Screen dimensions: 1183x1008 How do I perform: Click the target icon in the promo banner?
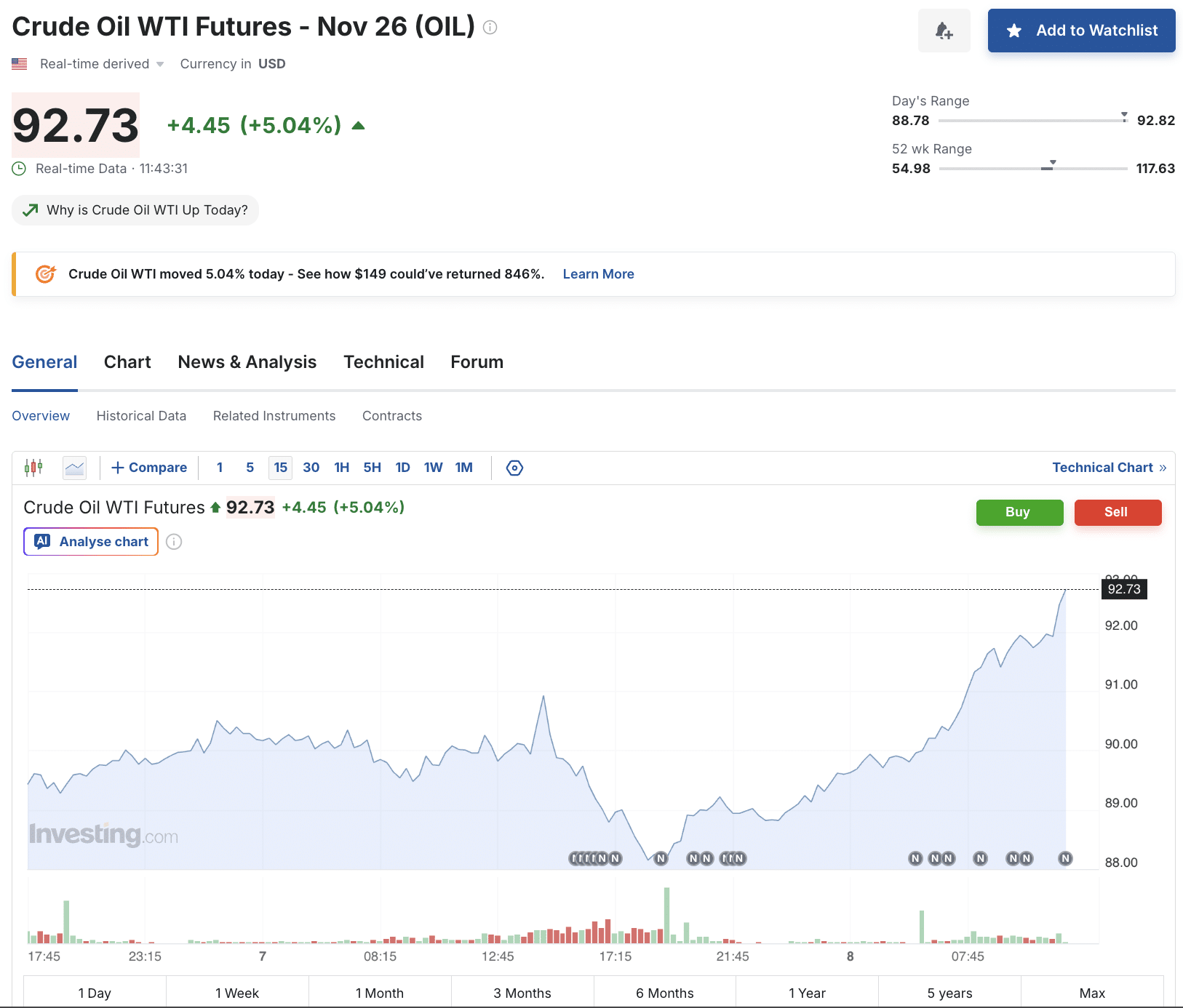46,274
